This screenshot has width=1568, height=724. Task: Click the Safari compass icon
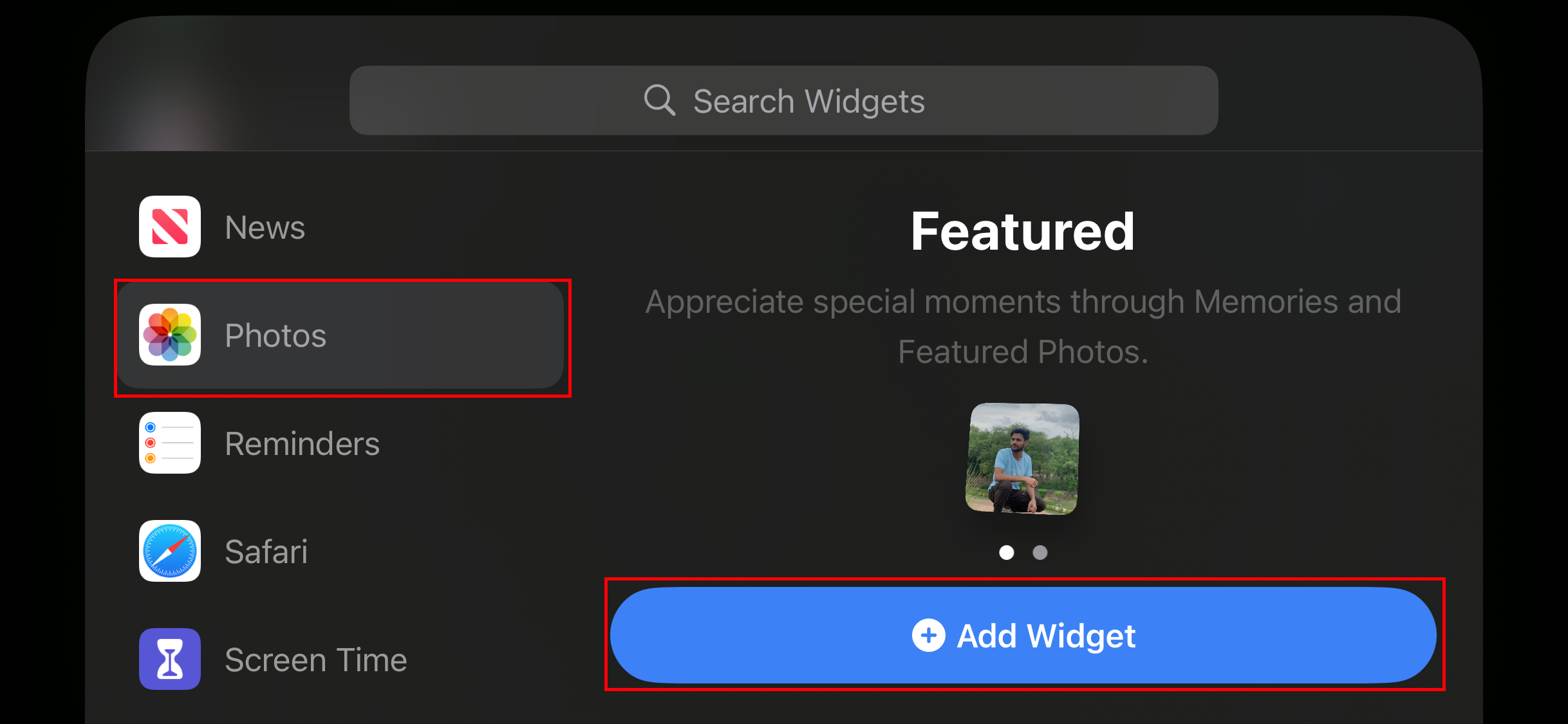pos(170,551)
